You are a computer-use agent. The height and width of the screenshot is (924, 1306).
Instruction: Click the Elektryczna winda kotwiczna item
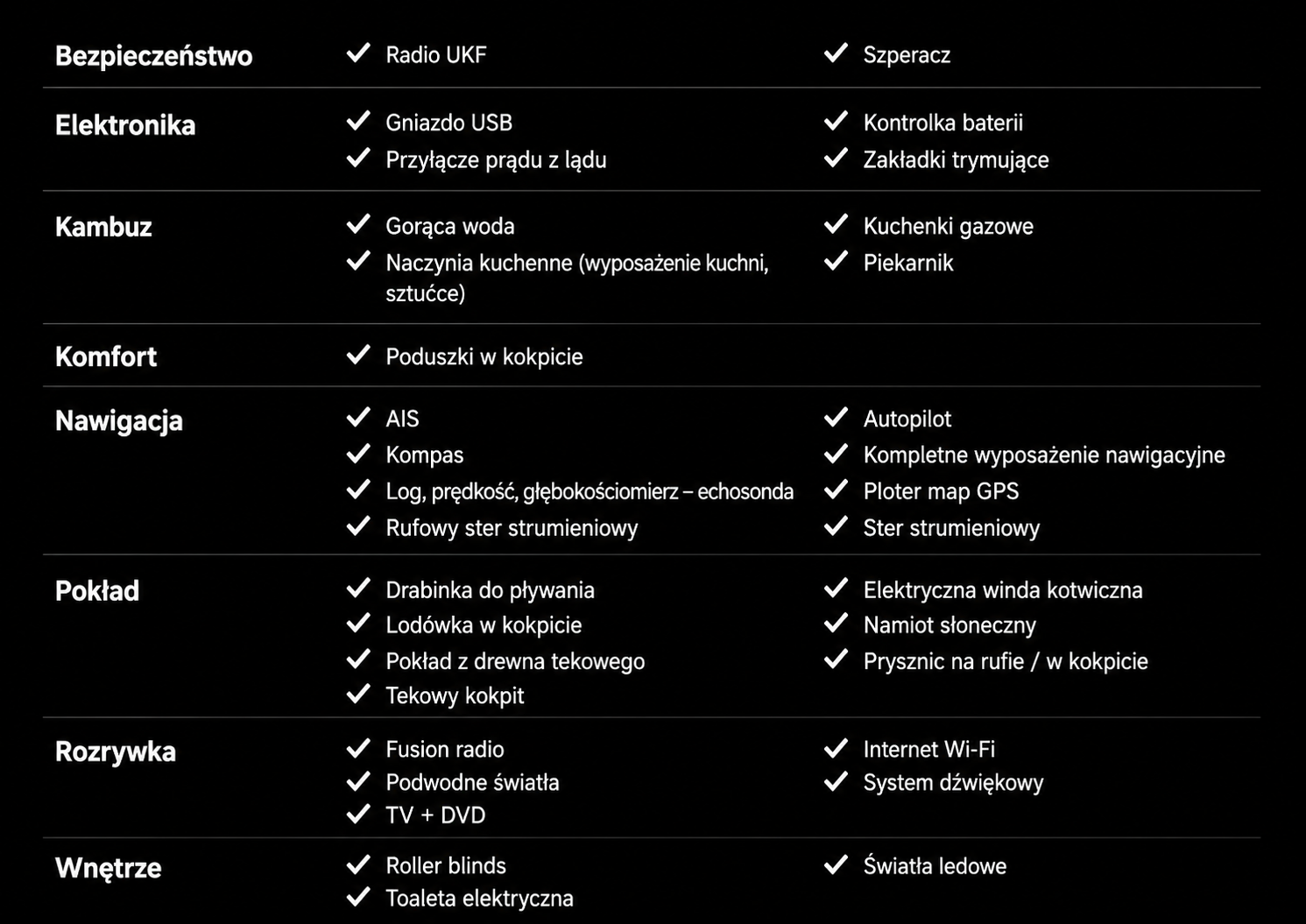click(1003, 590)
